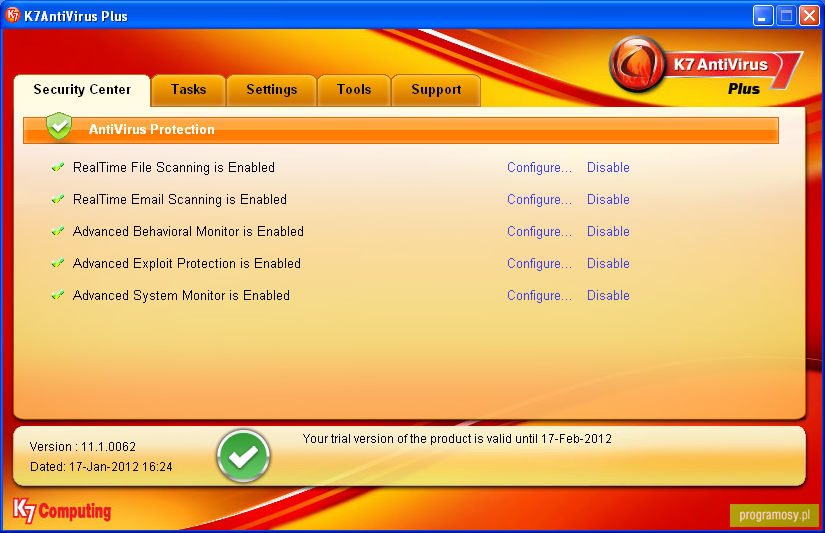Click checkmark beside RealTime Email Scanning

[58, 199]
